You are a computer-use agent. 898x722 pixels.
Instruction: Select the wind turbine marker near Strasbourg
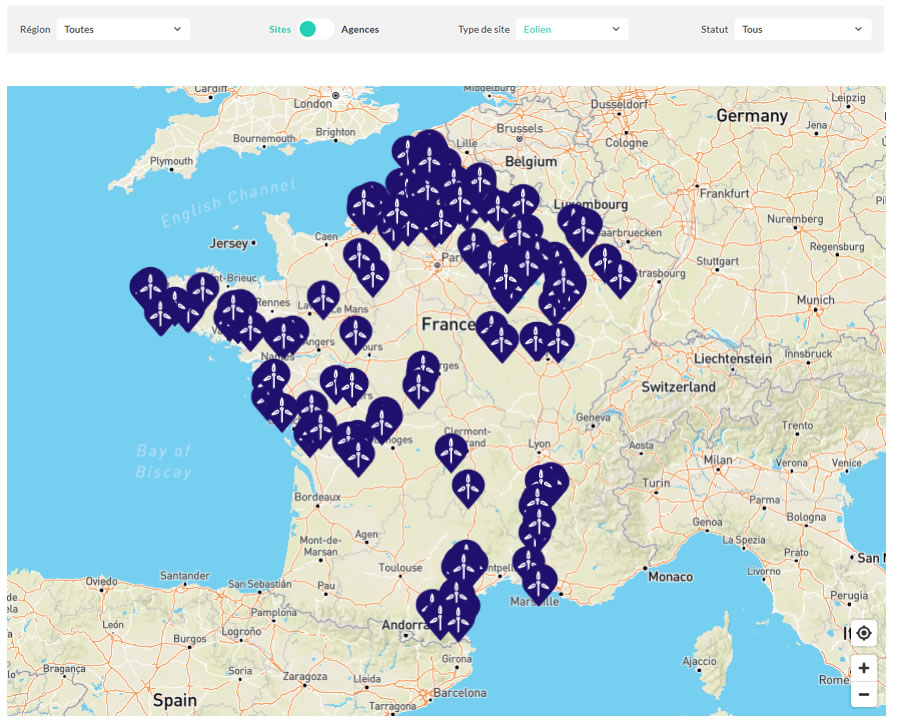click(621, 275)
